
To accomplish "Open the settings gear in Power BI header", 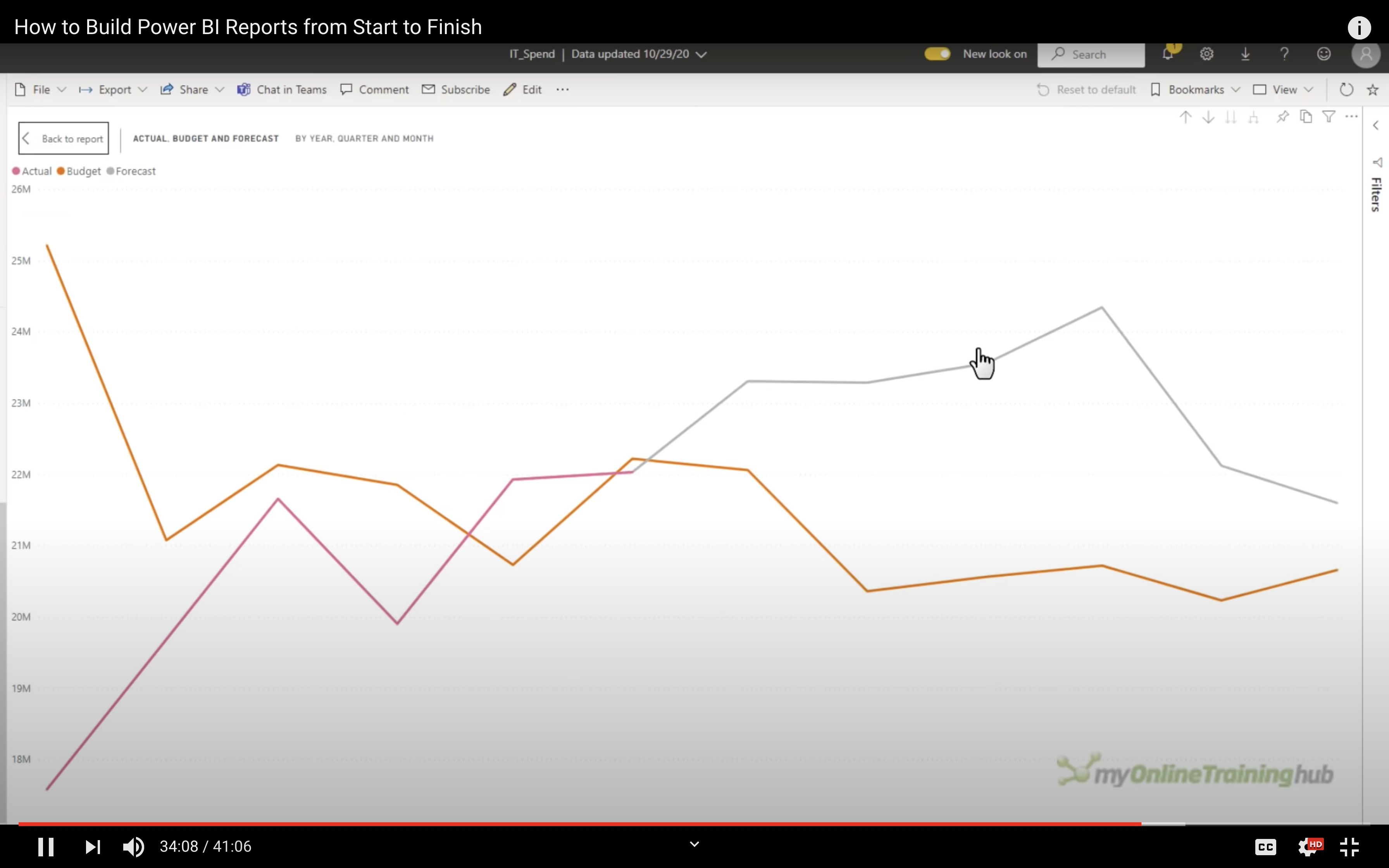I will pyautogui.click(x=1206, y=54).
